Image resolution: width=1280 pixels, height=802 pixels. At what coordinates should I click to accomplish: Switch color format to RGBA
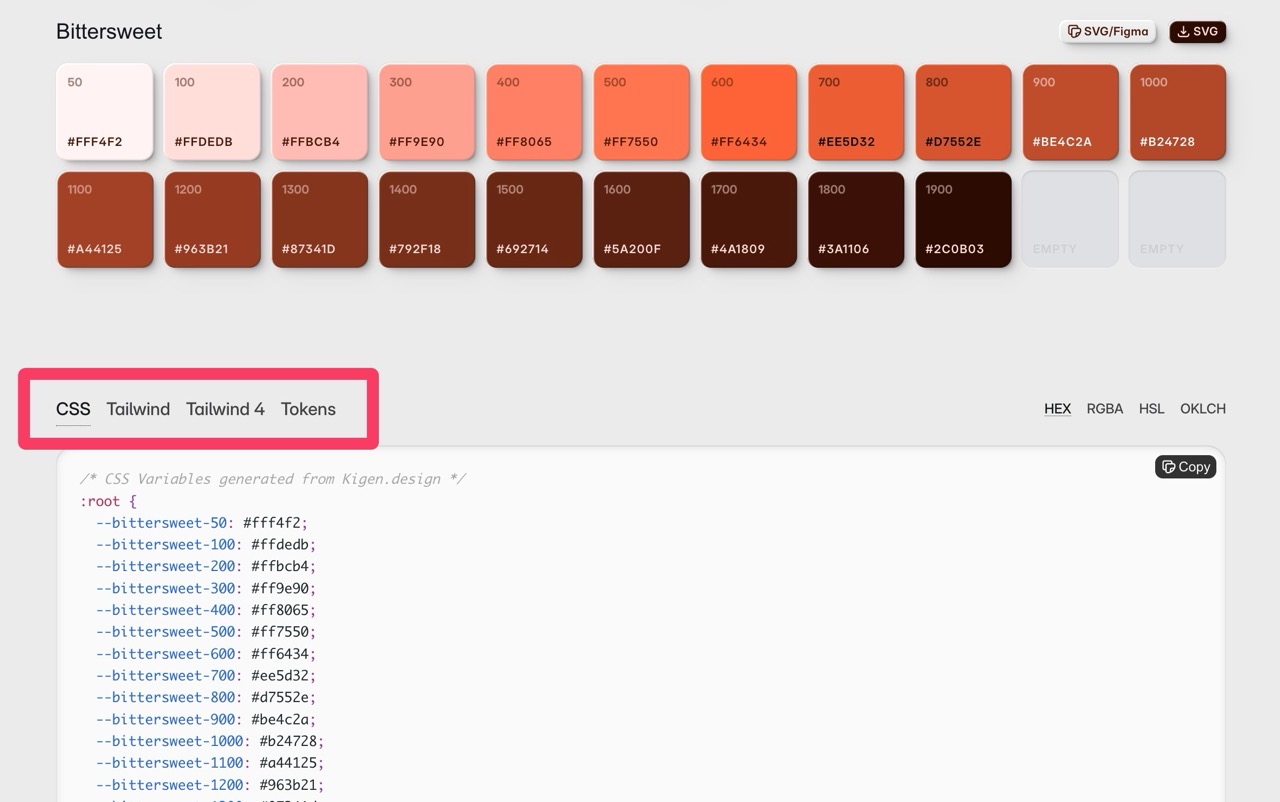pos(1104,409)
